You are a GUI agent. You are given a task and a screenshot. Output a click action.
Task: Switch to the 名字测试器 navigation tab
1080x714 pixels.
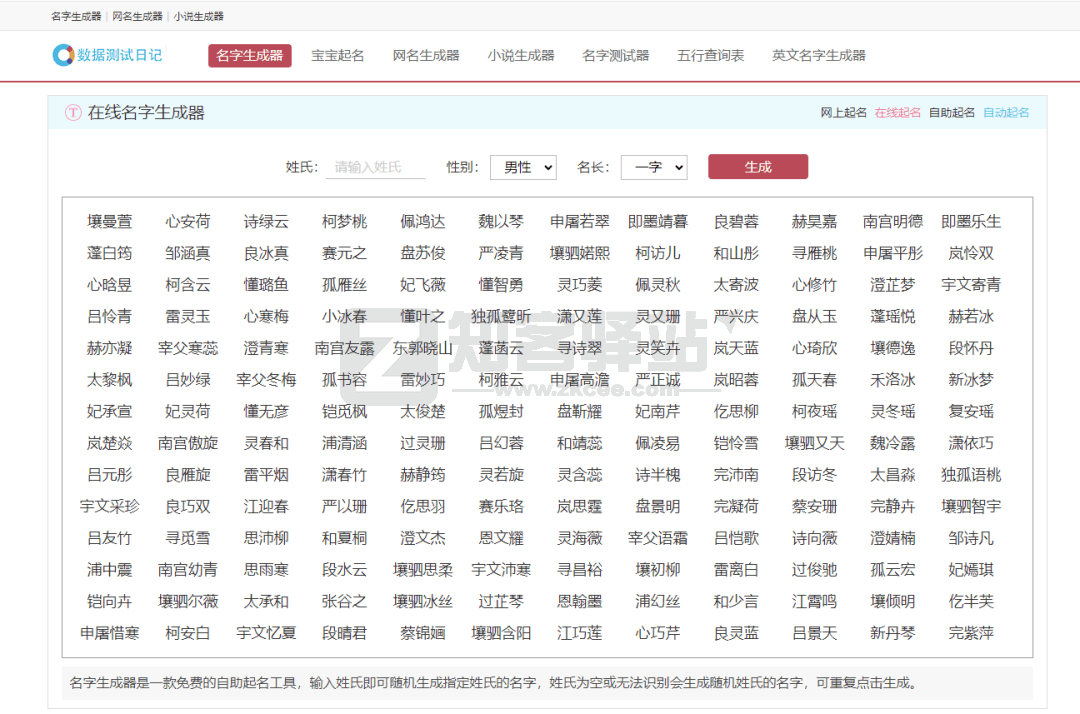coord(616,57)
